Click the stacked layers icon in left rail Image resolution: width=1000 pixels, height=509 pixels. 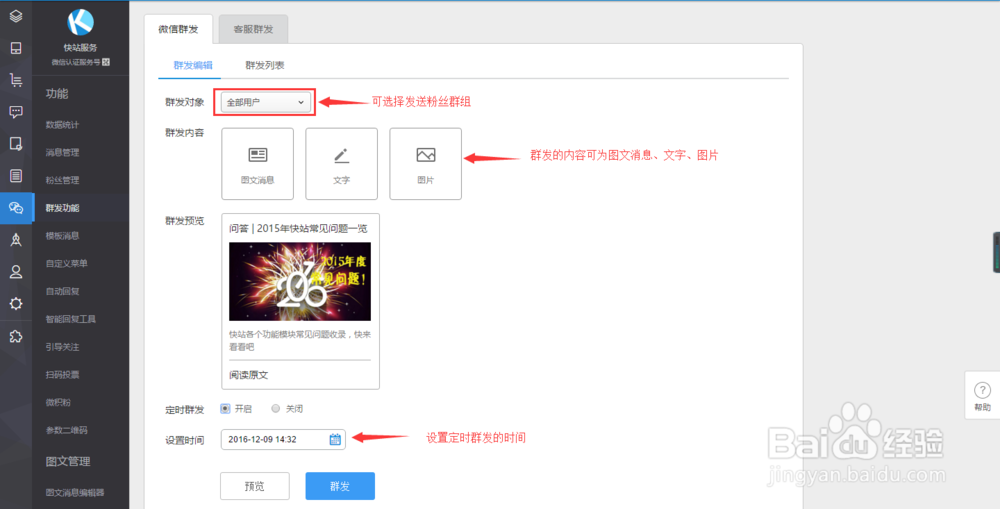pyautogui.click(x=16, y=16)
